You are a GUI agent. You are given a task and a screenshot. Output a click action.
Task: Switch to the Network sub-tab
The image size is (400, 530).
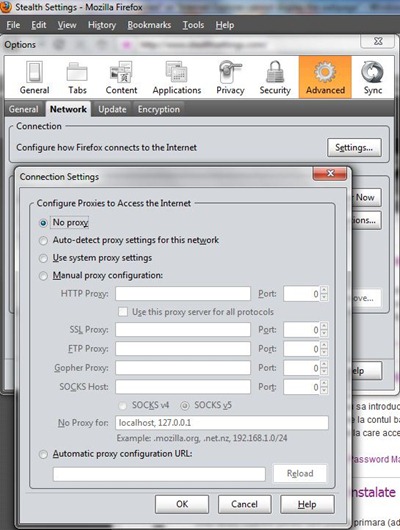click(x=68, y=109)
